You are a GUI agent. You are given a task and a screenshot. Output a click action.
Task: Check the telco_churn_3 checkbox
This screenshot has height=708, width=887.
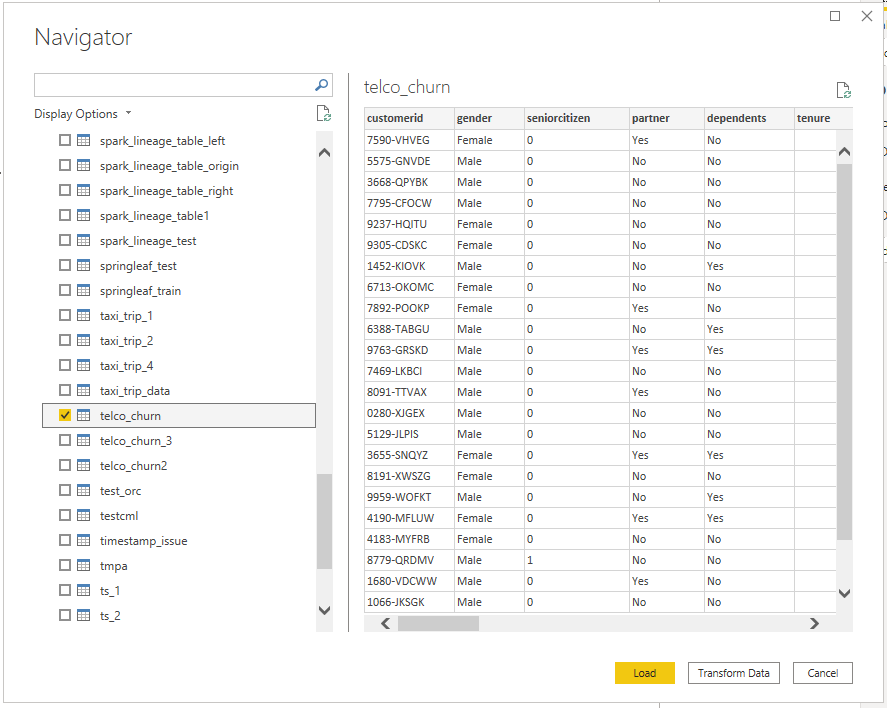pyautogui.click(x=65, y=440)
